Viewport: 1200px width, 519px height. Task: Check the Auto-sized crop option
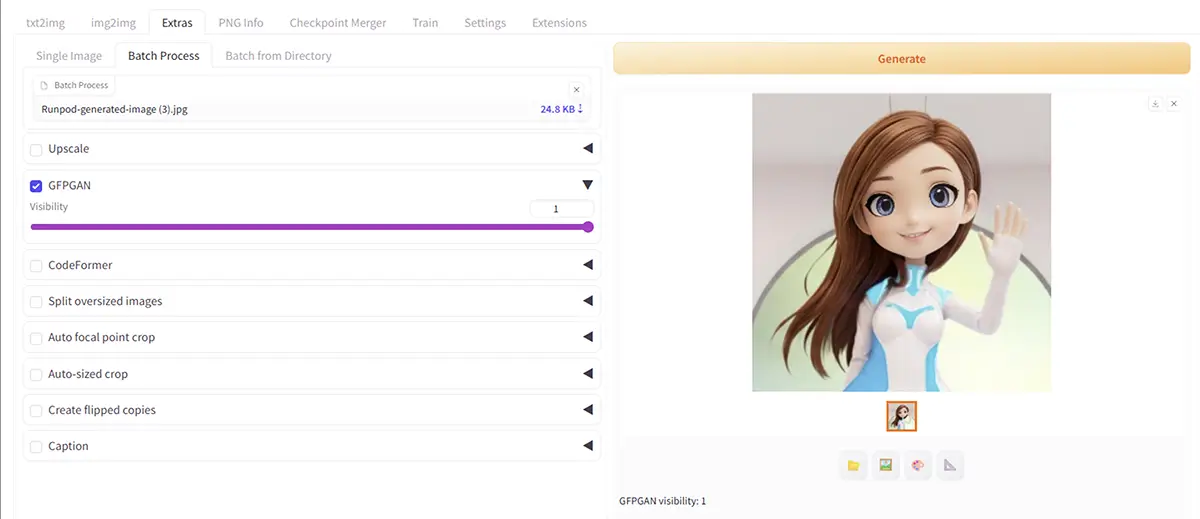36,374
